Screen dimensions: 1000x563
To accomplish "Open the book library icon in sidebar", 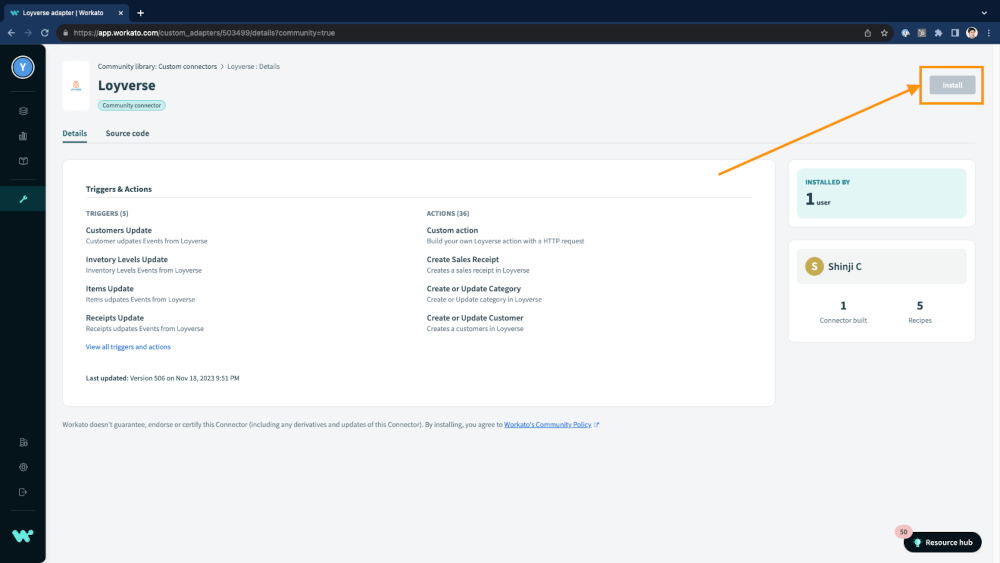I will pyautogui.click(x=23, y=161).
